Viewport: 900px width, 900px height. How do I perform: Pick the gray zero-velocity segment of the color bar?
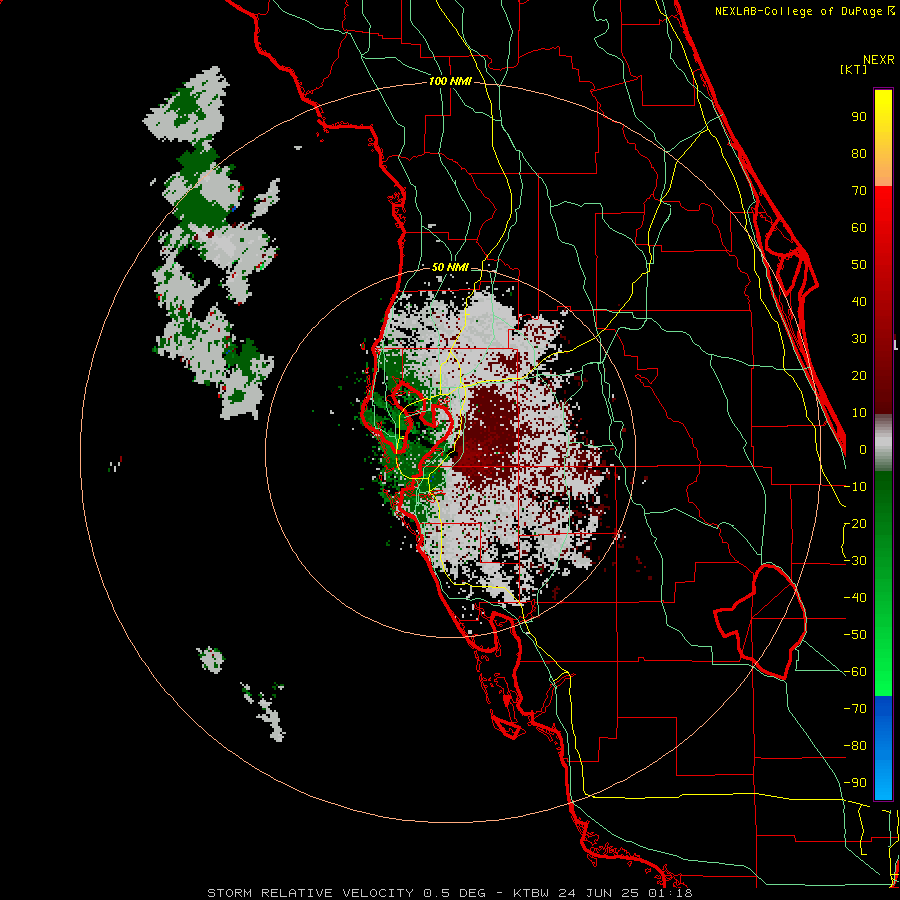883,443
